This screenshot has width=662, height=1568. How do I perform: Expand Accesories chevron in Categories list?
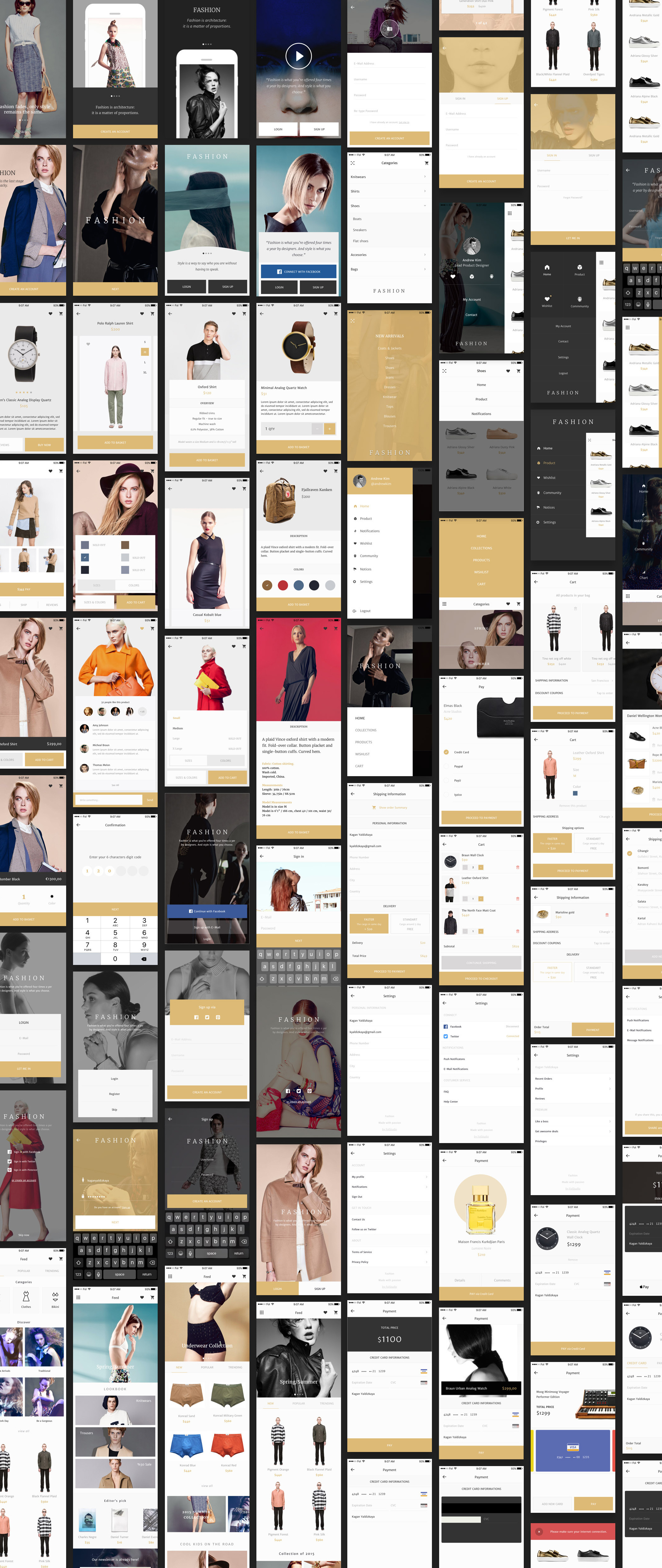pos(425,254)
